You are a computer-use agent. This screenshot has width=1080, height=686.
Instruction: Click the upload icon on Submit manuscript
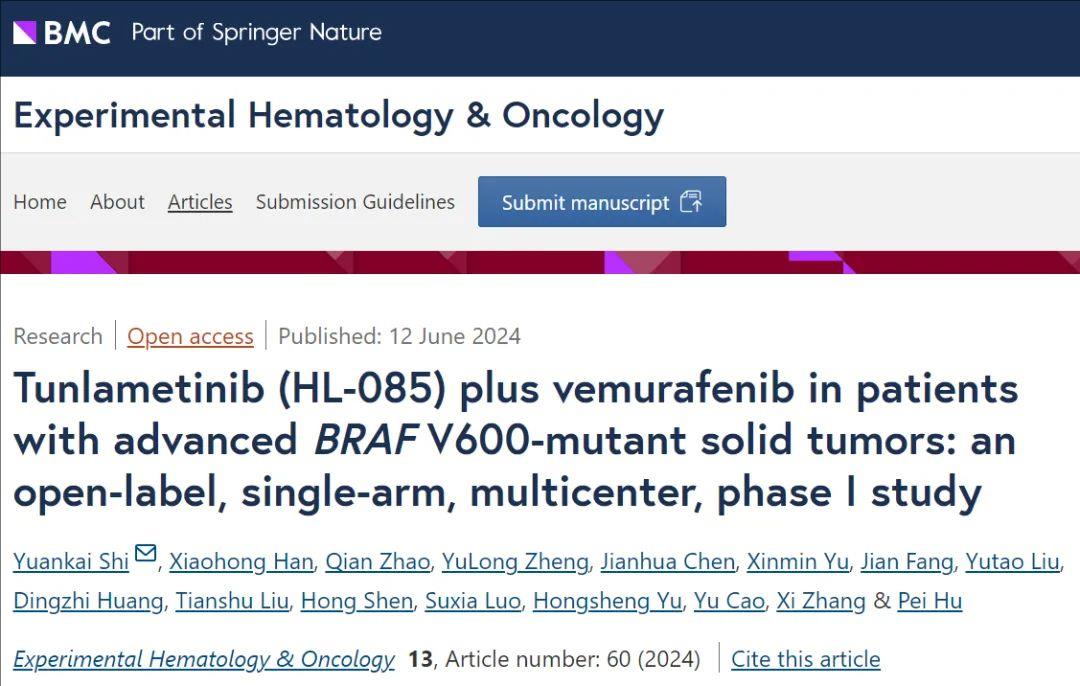tap(691, 202)
